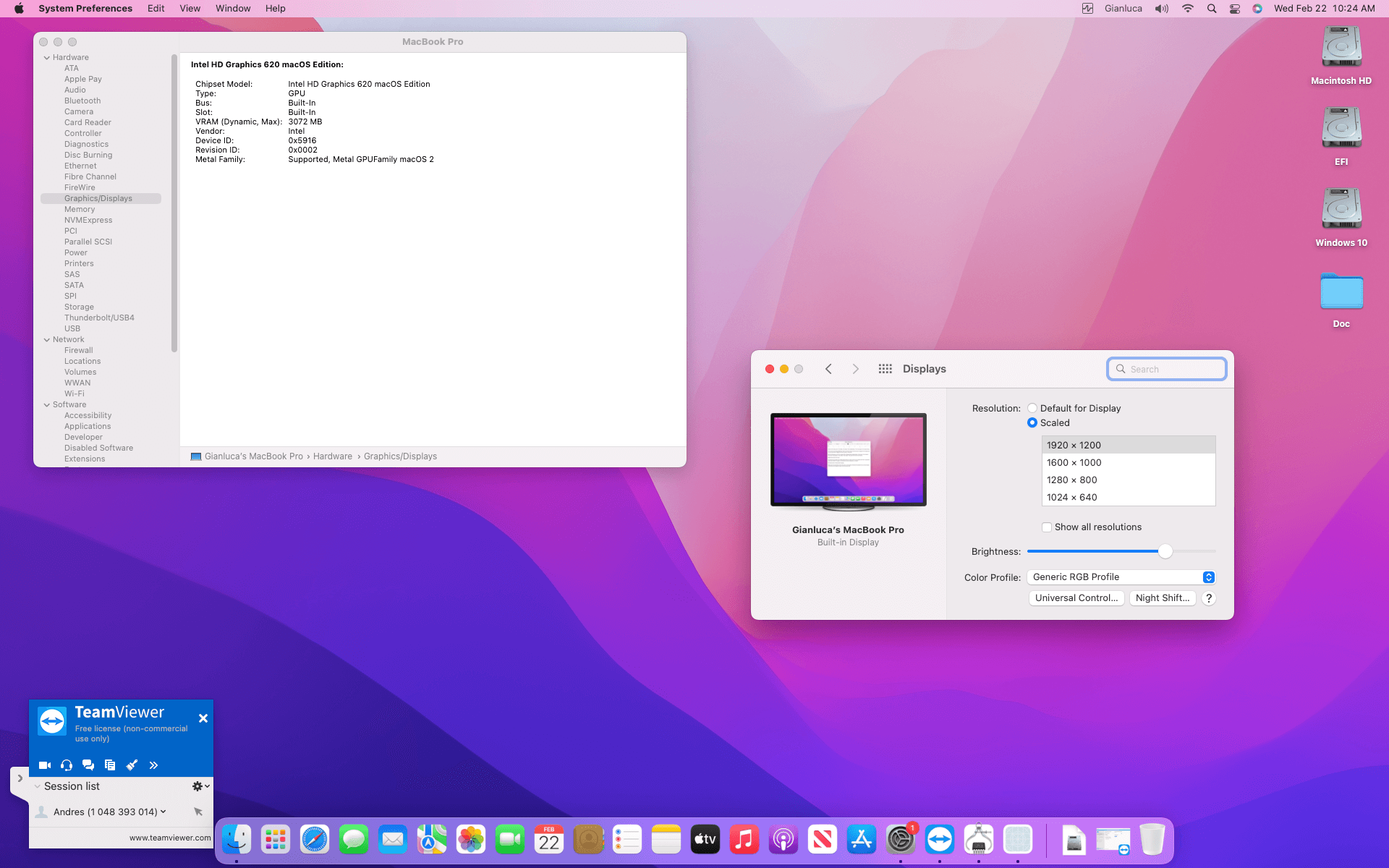Screen dimensions: 1389x868
Task: Open Maps in the Dock
Action: click(432, 840)
